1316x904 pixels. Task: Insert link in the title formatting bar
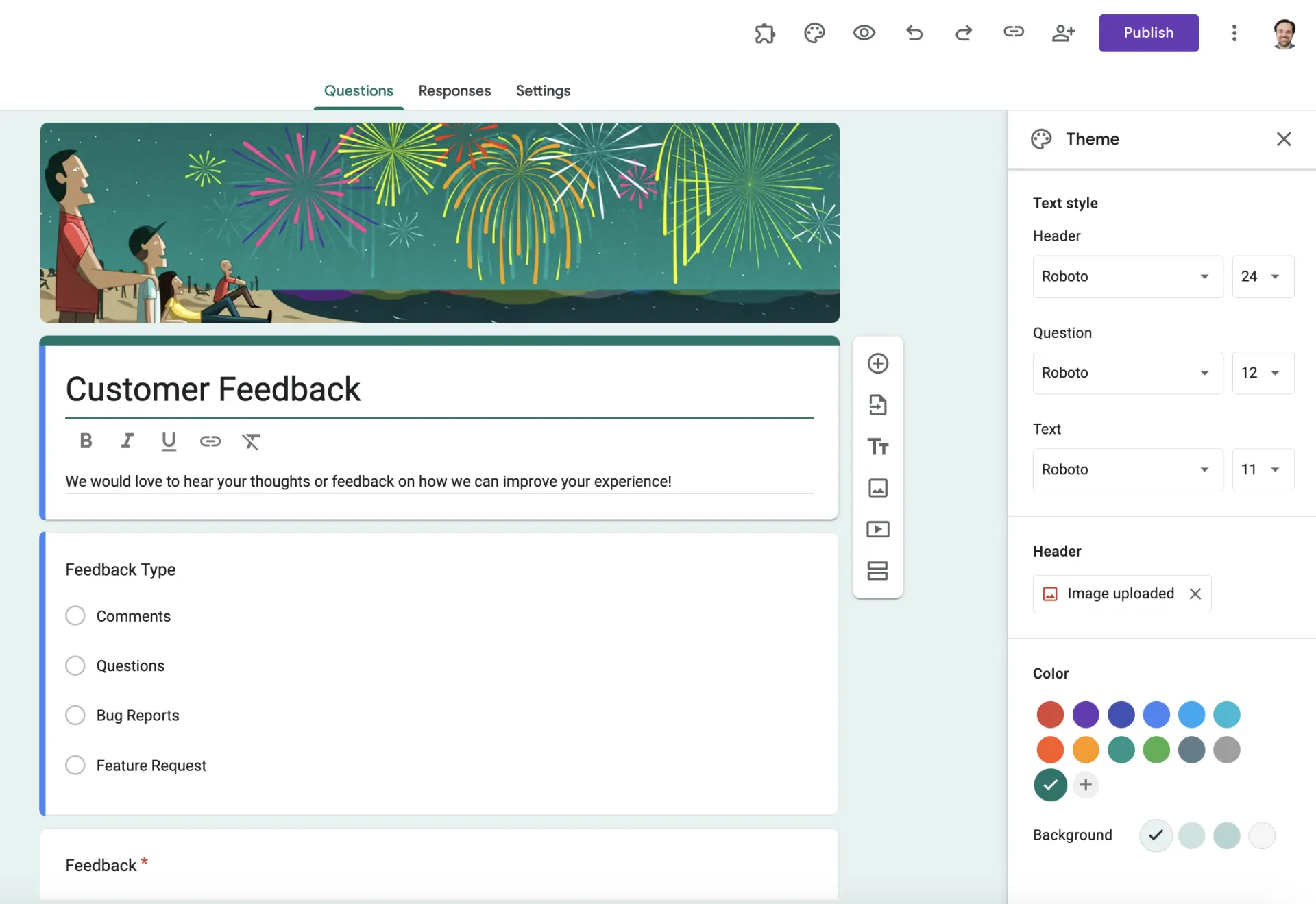(x=210, y=441)
